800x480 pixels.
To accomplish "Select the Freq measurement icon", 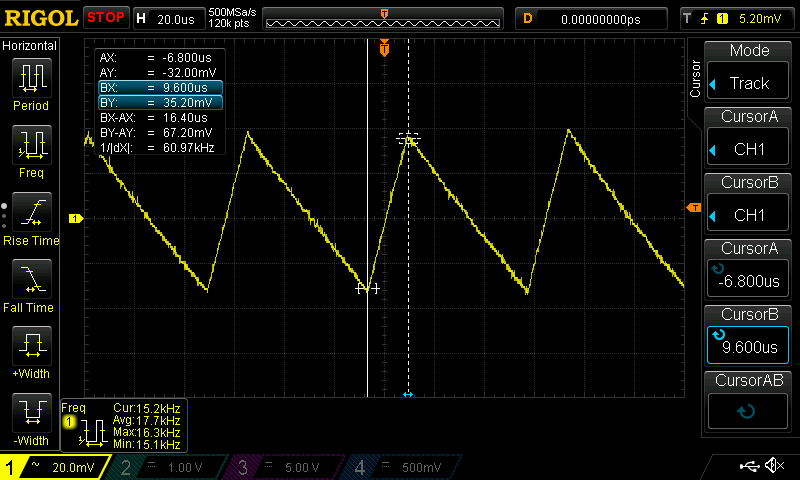I will 32,145.
